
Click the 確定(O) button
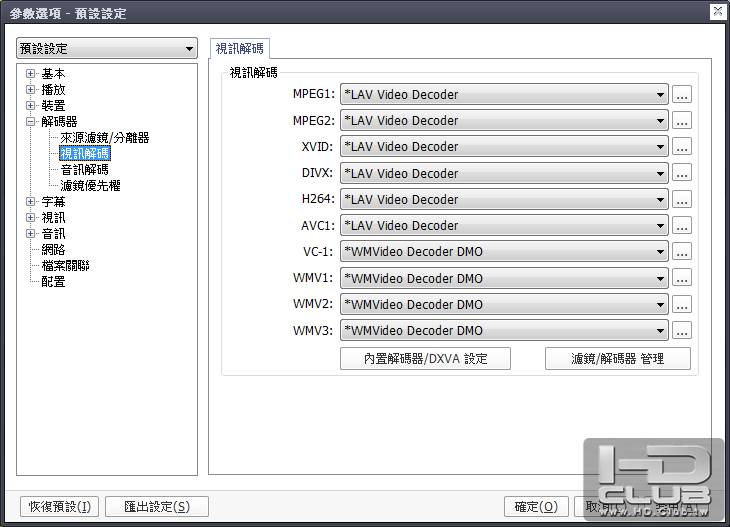point(536,507)
